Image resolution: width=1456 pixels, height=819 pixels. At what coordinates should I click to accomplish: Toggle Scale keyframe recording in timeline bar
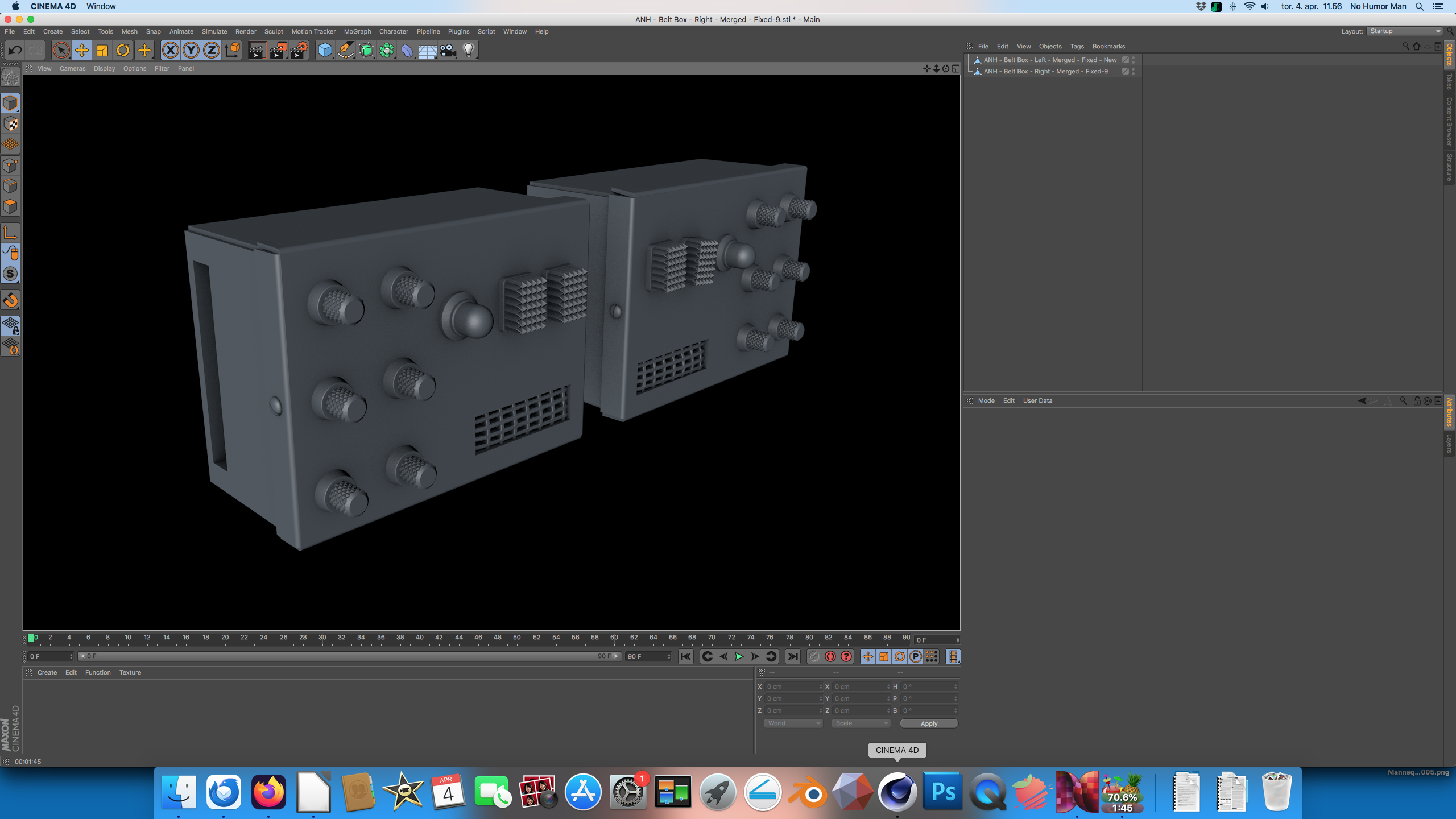[883, 656]
